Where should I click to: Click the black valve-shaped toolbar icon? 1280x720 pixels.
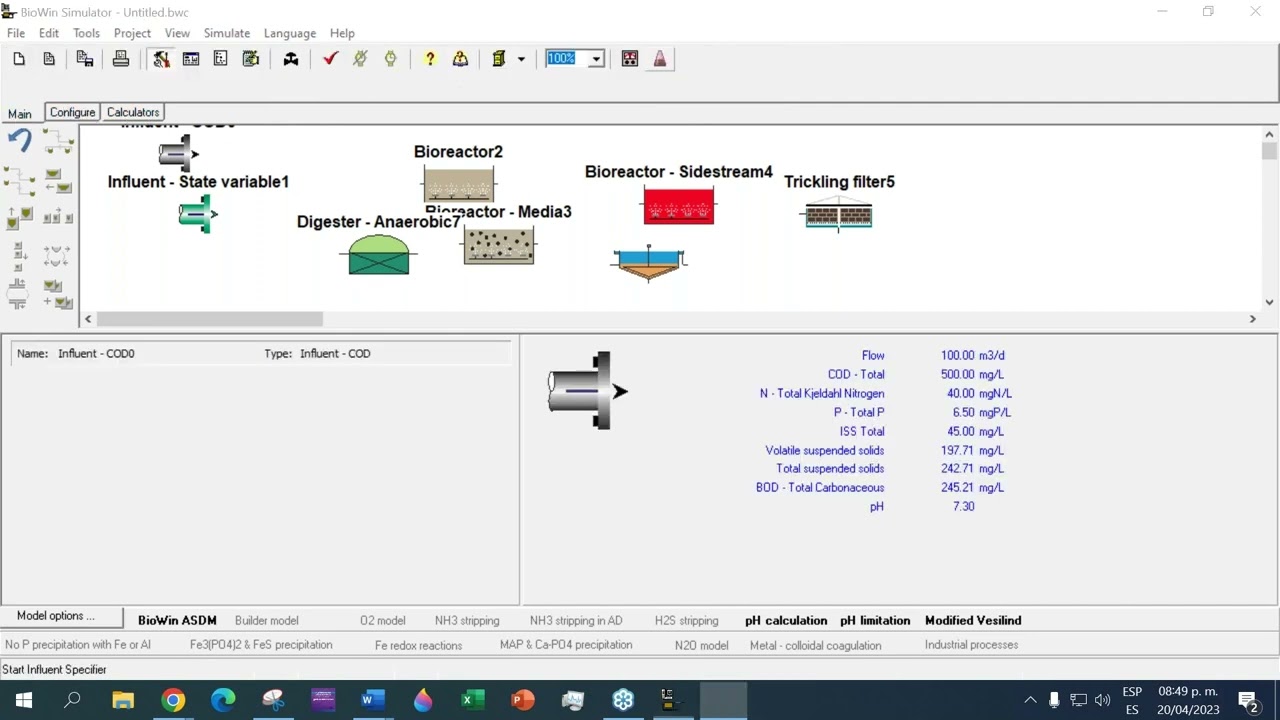[291, 59]
